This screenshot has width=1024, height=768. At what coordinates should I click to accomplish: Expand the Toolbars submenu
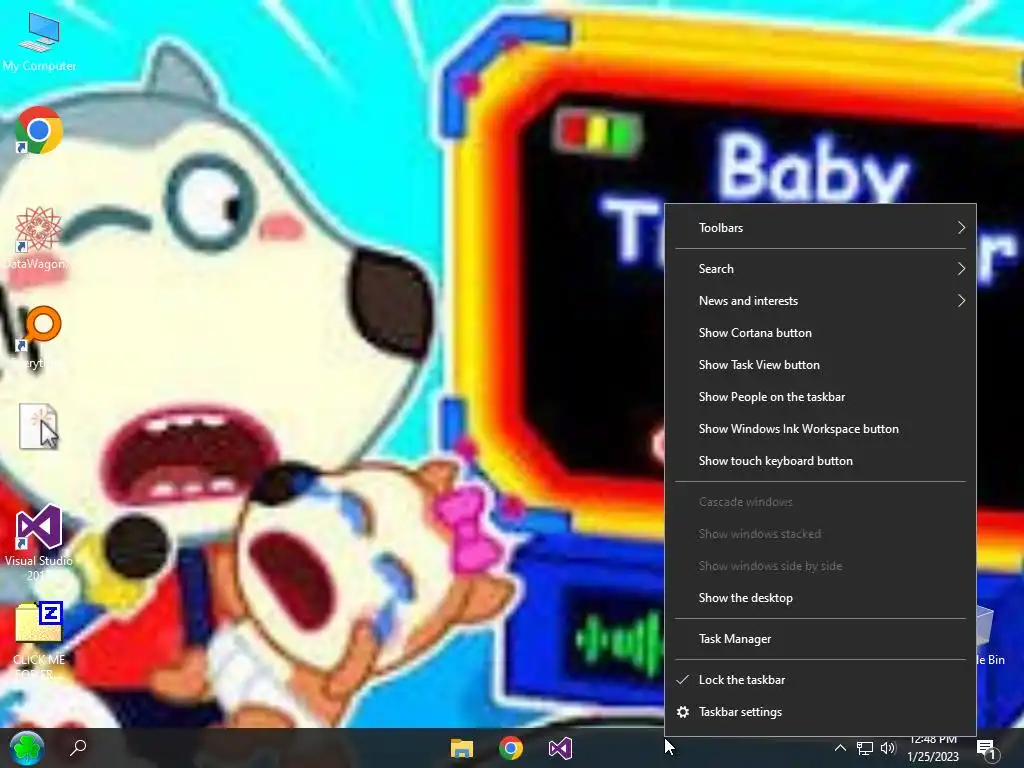tap(820, 228)
